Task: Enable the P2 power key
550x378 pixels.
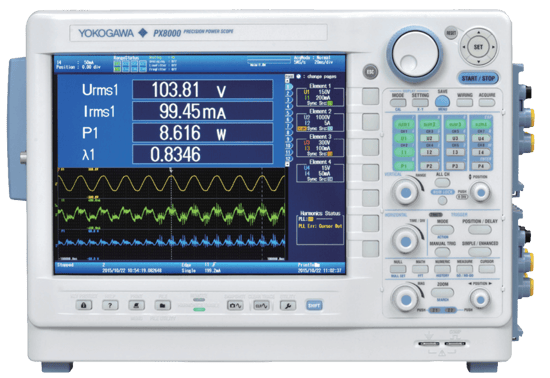Action: 429,166
